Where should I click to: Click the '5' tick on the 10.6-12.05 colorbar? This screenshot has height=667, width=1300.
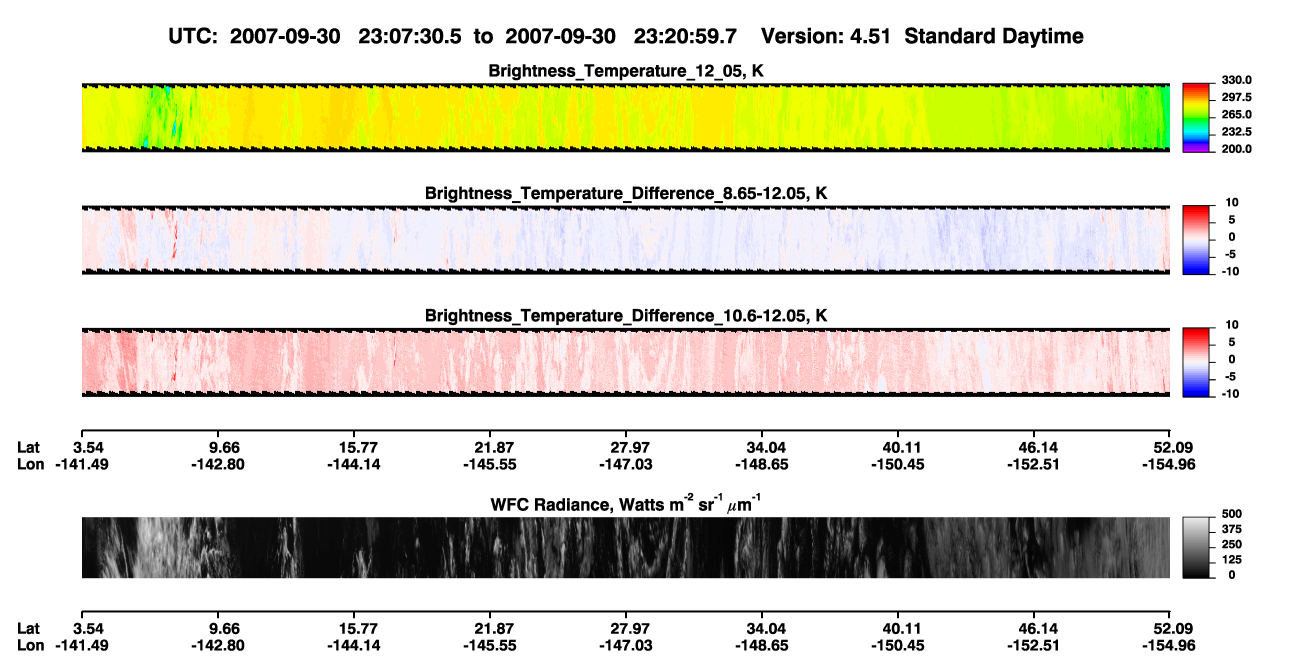point(1233,343)
